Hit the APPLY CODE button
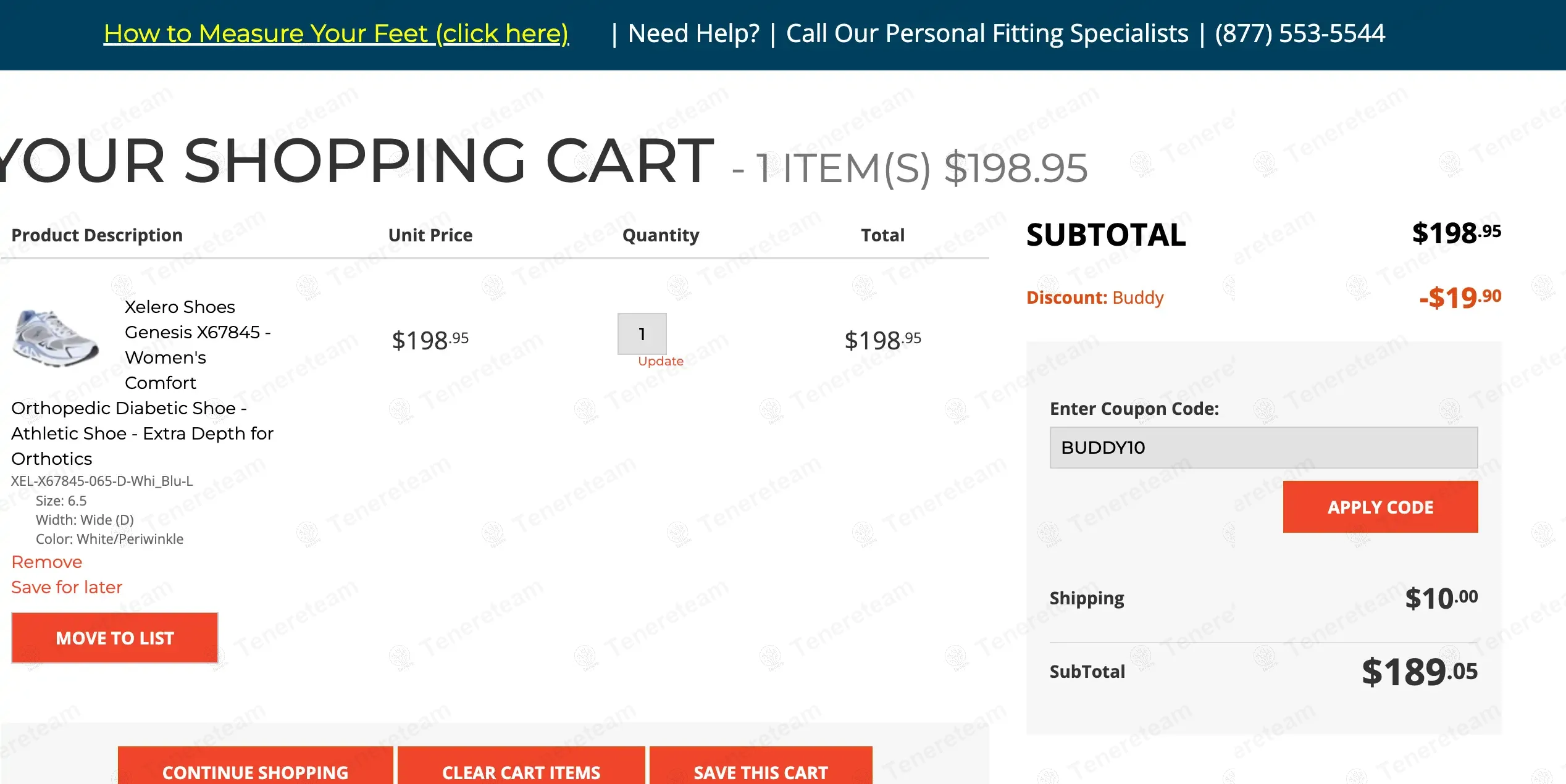This screenshot has width=1566, height=784. click(1380, 507)
